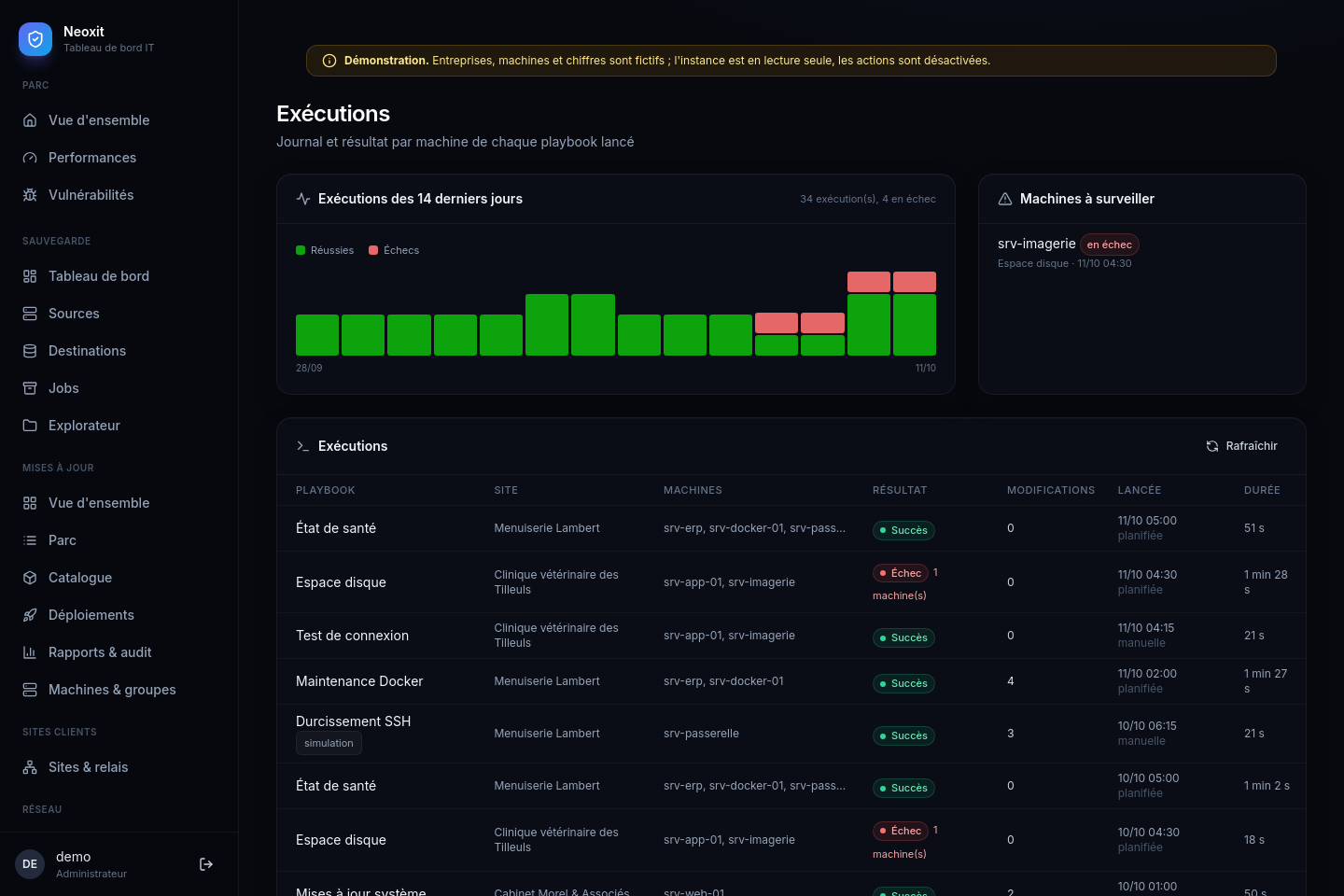1344x896 pixels.
Task: Click the DE user avatar
Action: (30, 864)
